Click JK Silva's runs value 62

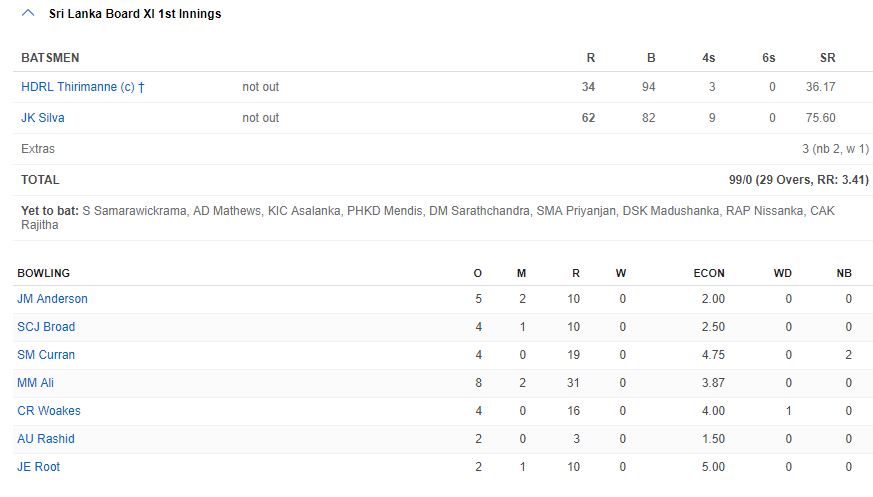pyautogui.click(x=588, y=118)
